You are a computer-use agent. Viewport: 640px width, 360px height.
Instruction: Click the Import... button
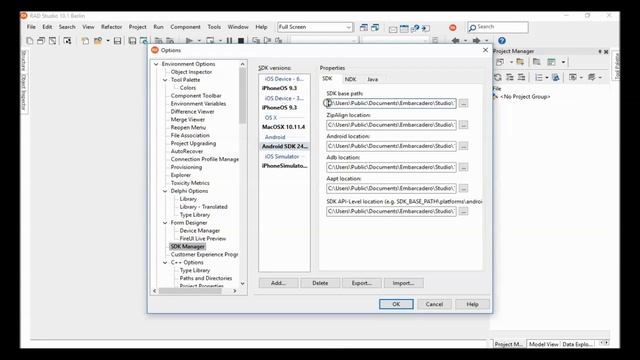[x=403, y=283]
